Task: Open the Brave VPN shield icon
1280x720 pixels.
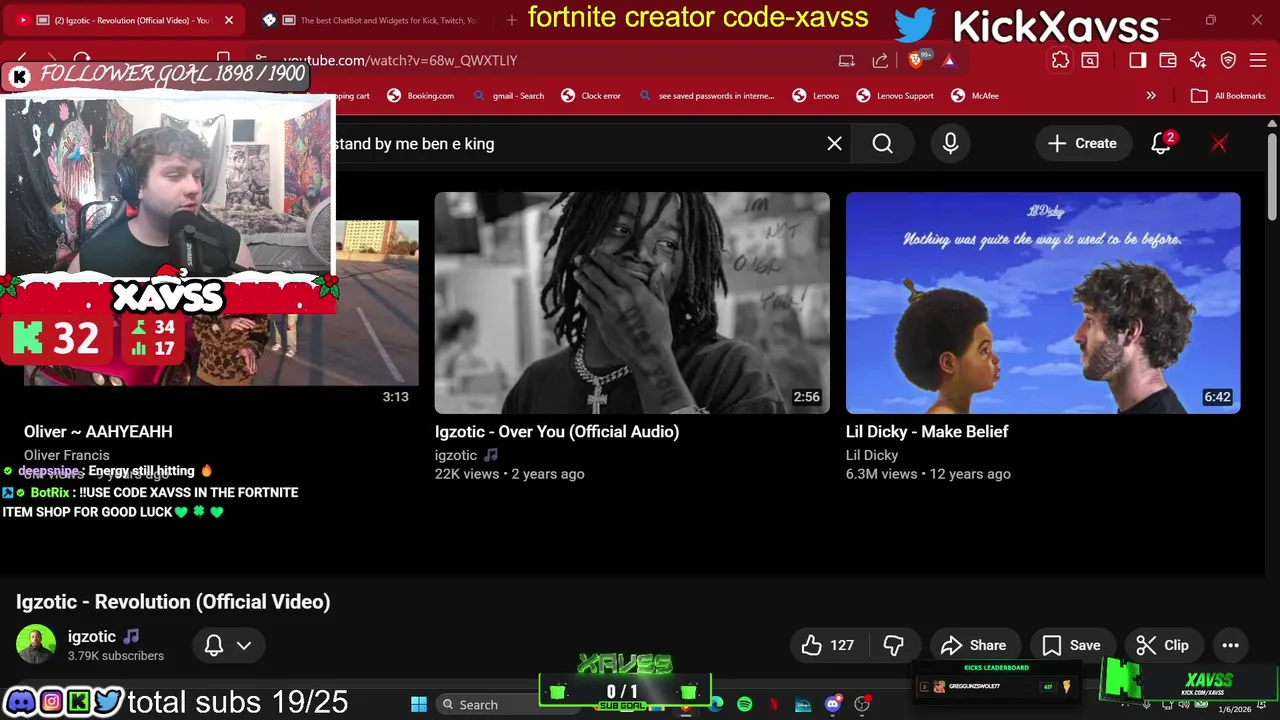Action: (x=1229, y=61)
